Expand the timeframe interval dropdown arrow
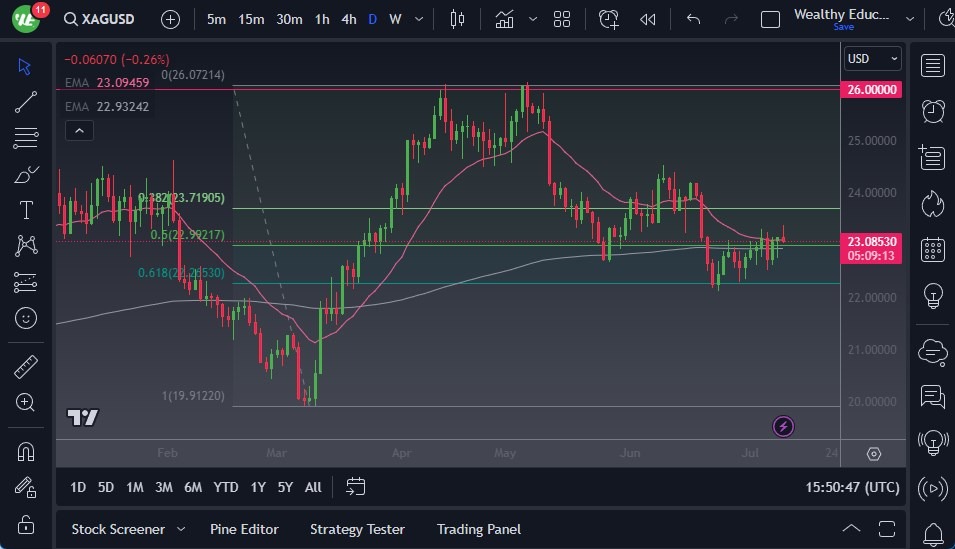955x549 pixels. point(418,19)
